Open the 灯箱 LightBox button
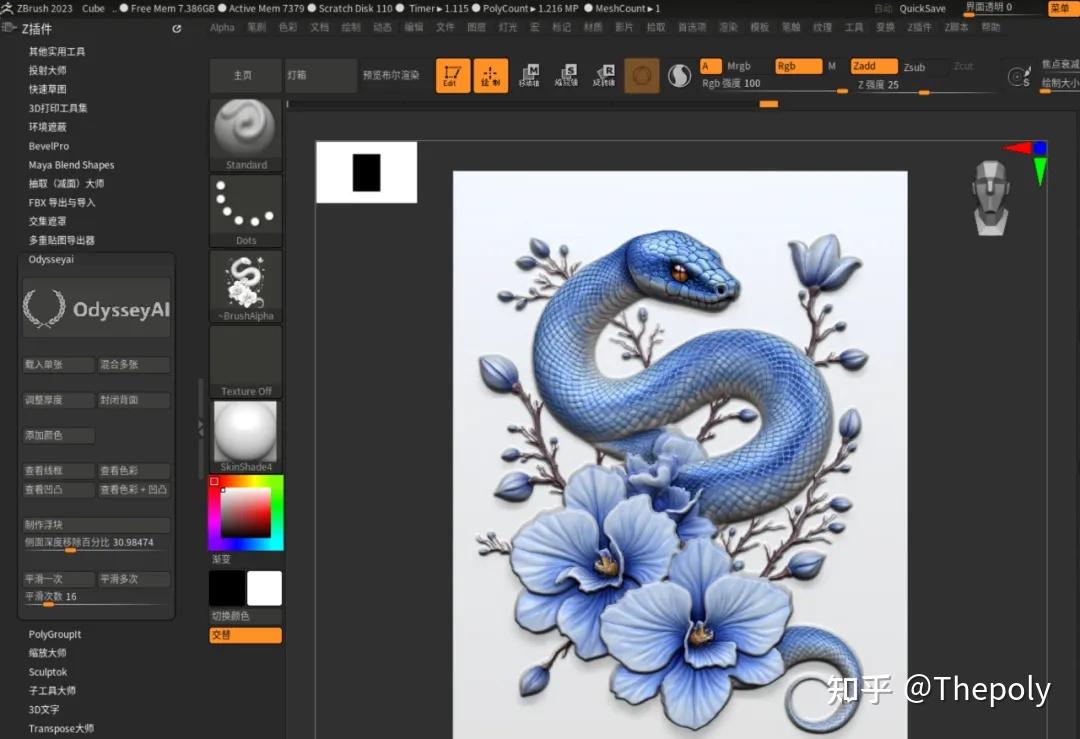This screenshot has width=1080, height=739. [x=320, y=75]
